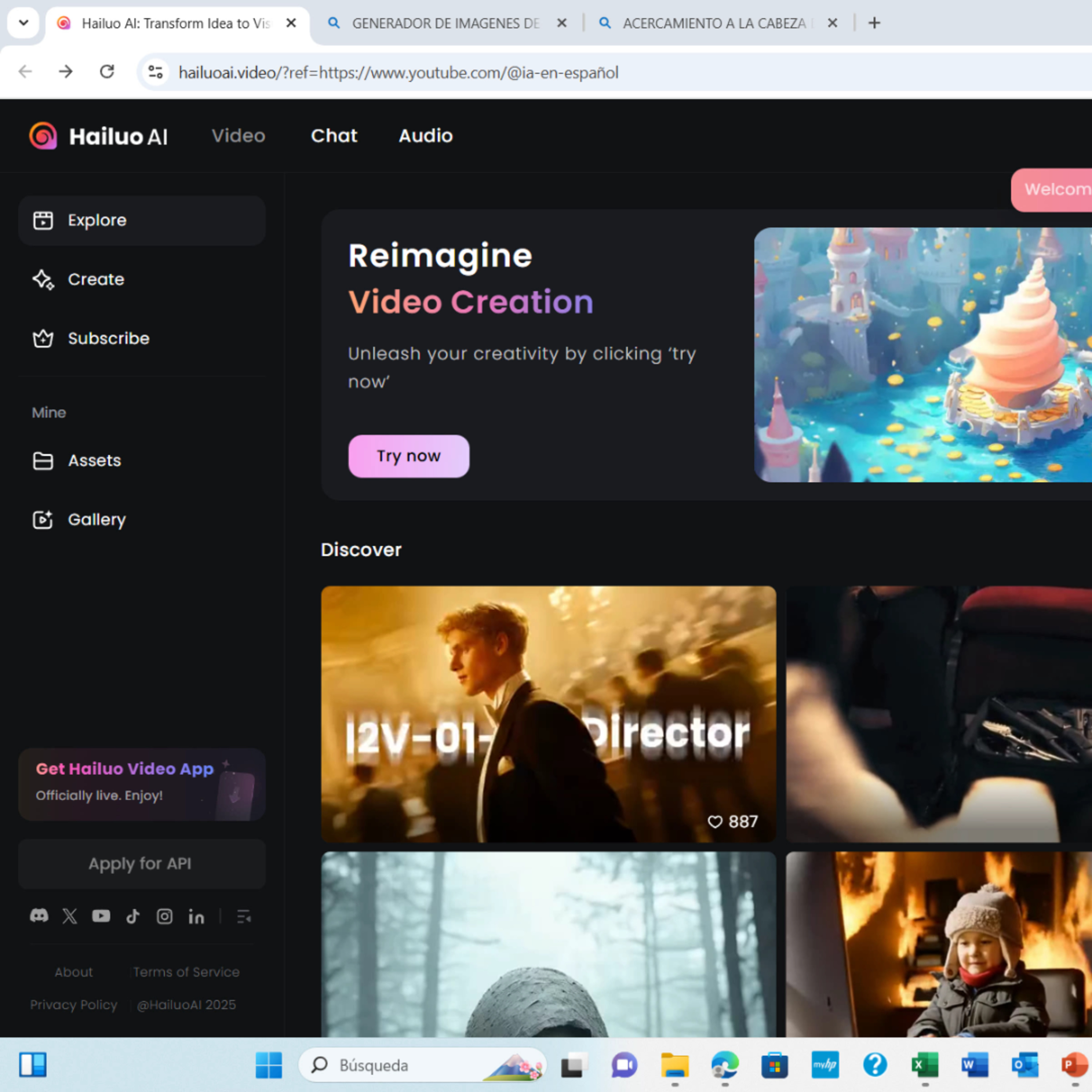1092x1092 pixels.
Task: Open Create in the sidebar
Action: (x=142, y=279)
